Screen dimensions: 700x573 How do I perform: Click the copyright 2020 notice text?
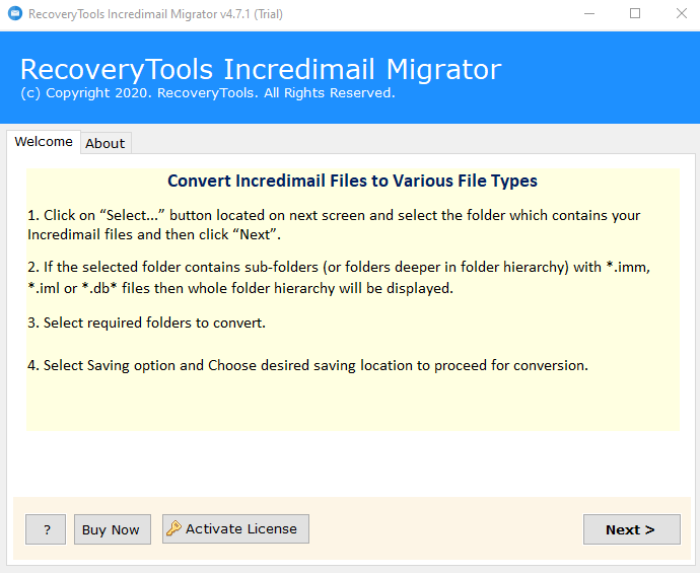(x=207, y=93)
